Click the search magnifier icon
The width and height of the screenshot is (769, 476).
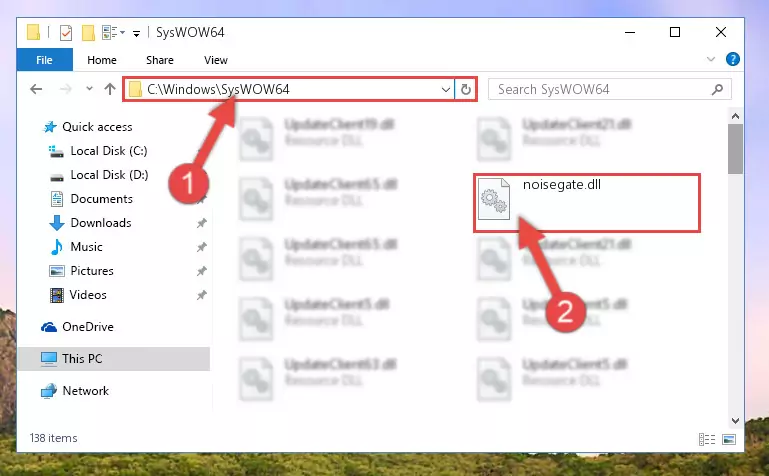coord(718,89)
